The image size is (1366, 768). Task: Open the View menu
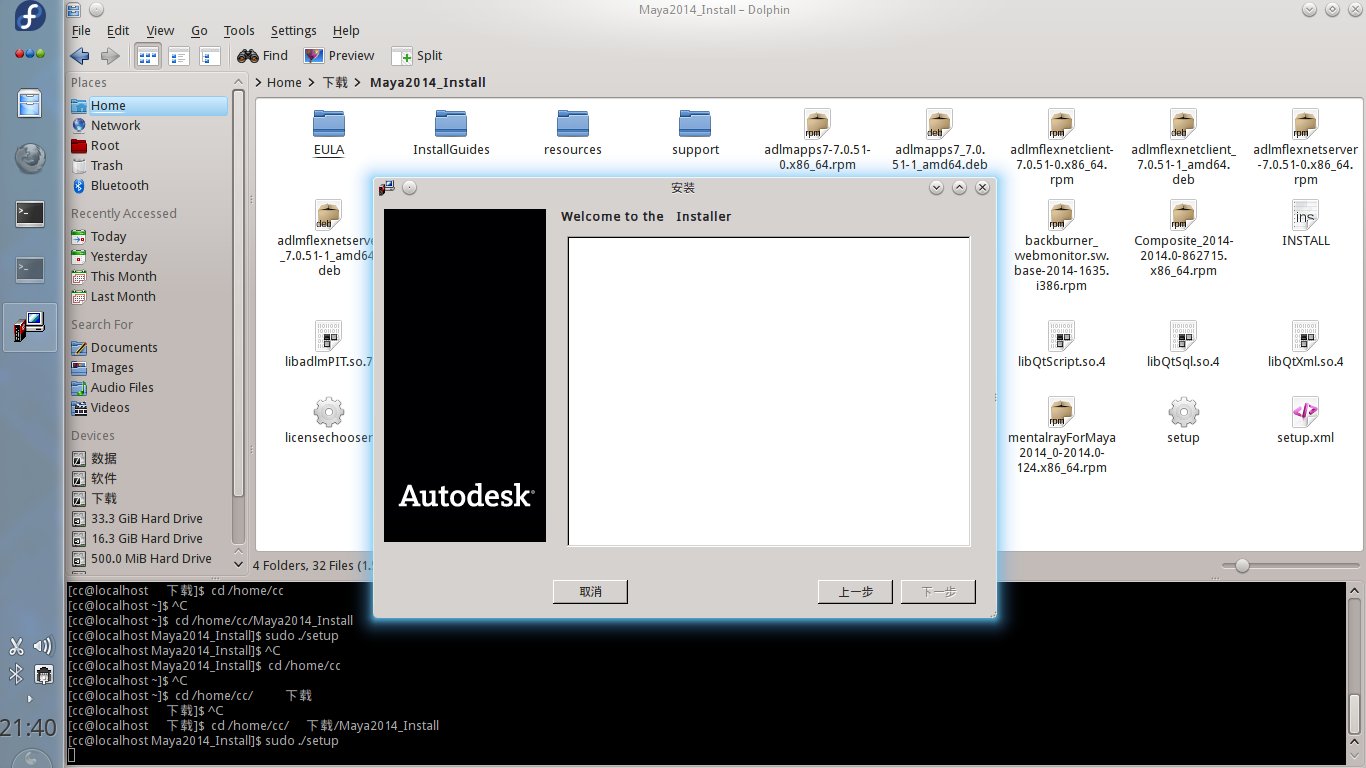click(x=160, y=31)
